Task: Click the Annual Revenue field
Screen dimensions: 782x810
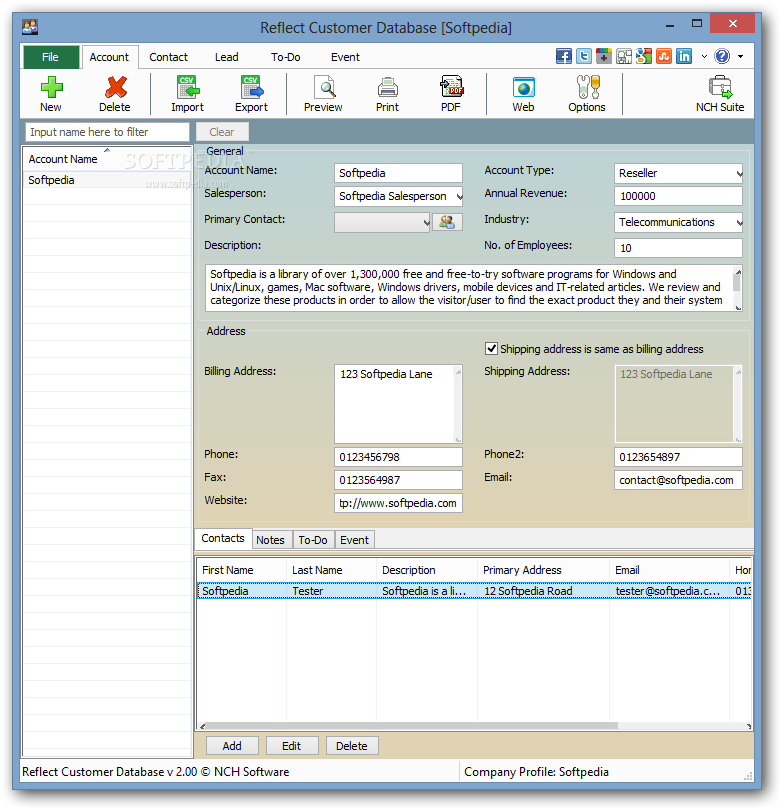Action: [678, 196]
